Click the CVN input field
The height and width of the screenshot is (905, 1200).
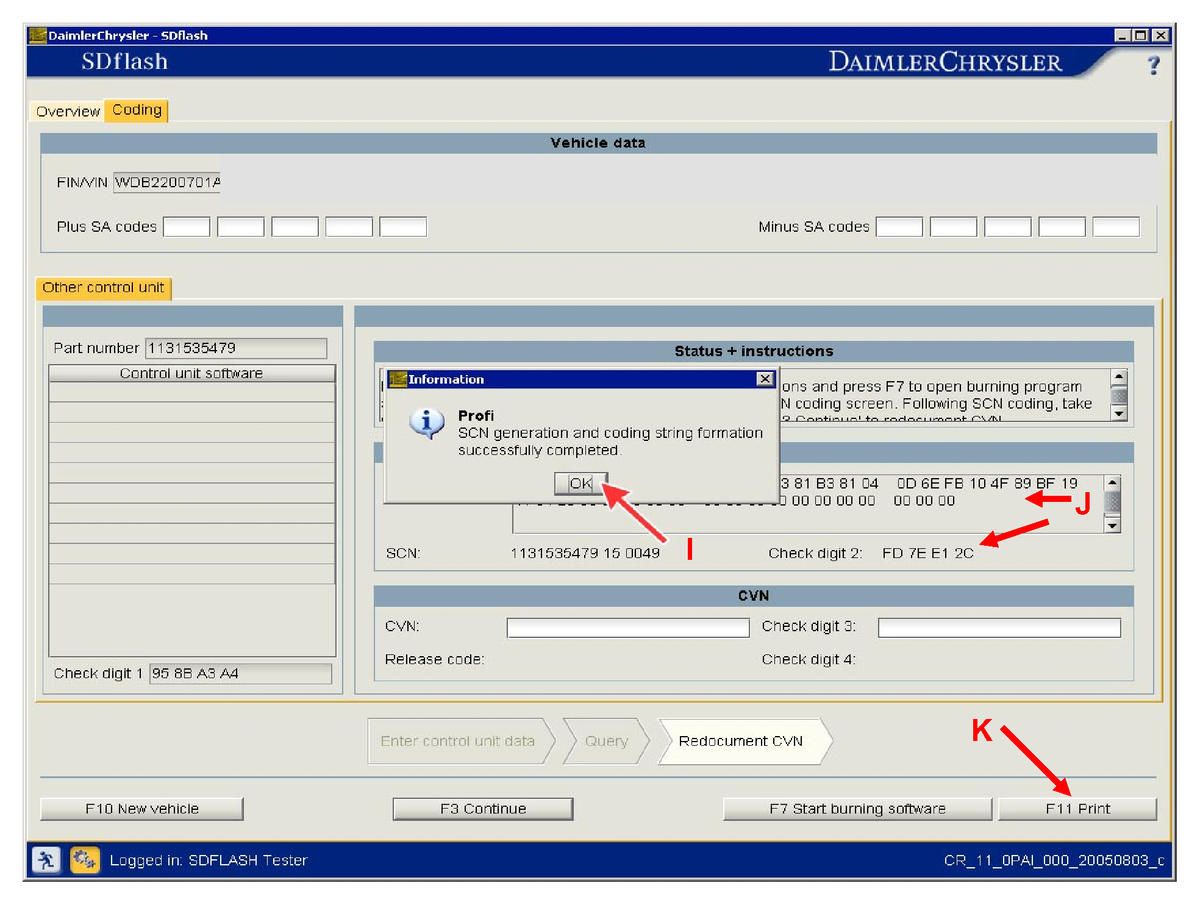point(627,627)
